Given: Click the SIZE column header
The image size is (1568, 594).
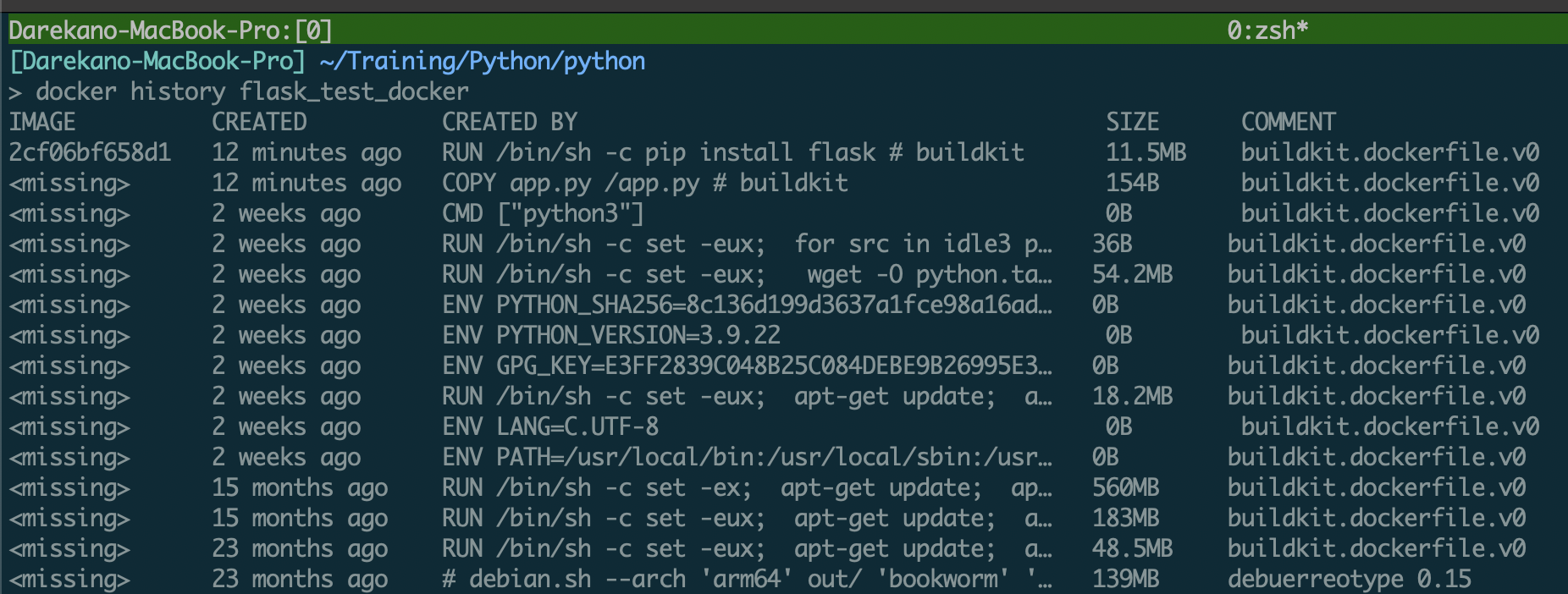Looking at the screenshot, I should [x=1133, y=122].
